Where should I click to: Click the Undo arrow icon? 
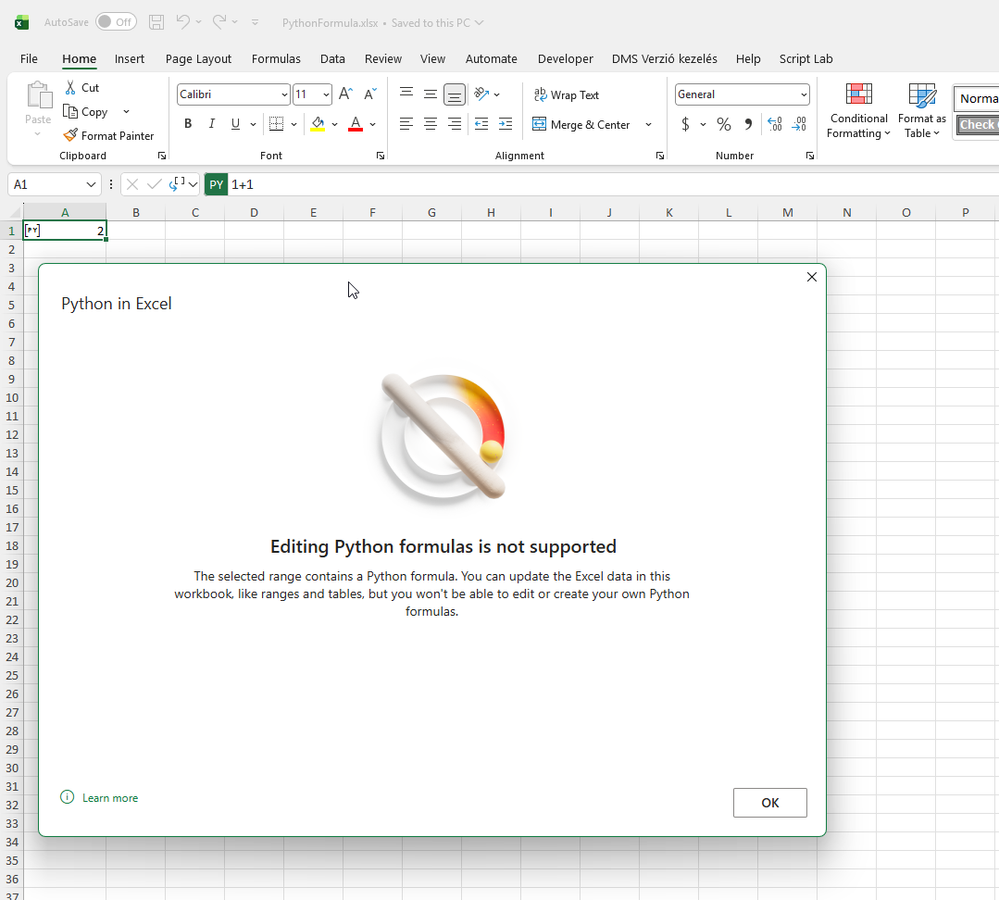(x=182, y=22)
